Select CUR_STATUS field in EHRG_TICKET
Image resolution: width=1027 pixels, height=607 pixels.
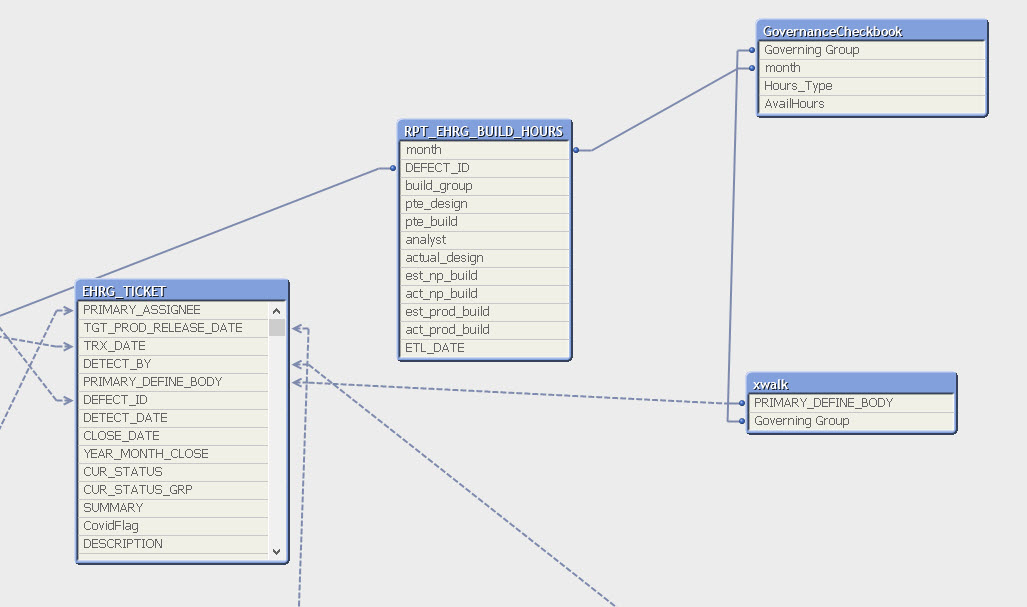pyautogui.click(x=173, y=471)
